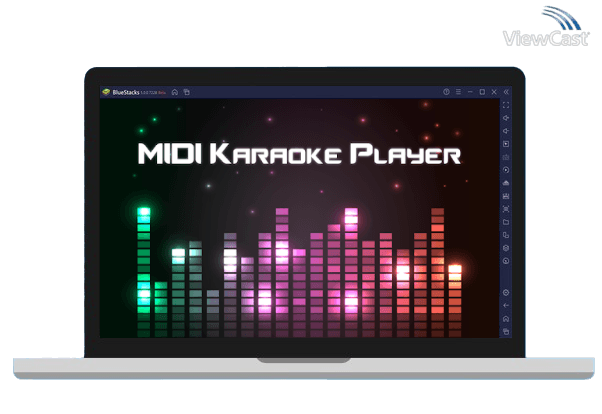Open the media folder icon in sidebar
Viewport: 602px width, 414px height.
click(506, 222)
